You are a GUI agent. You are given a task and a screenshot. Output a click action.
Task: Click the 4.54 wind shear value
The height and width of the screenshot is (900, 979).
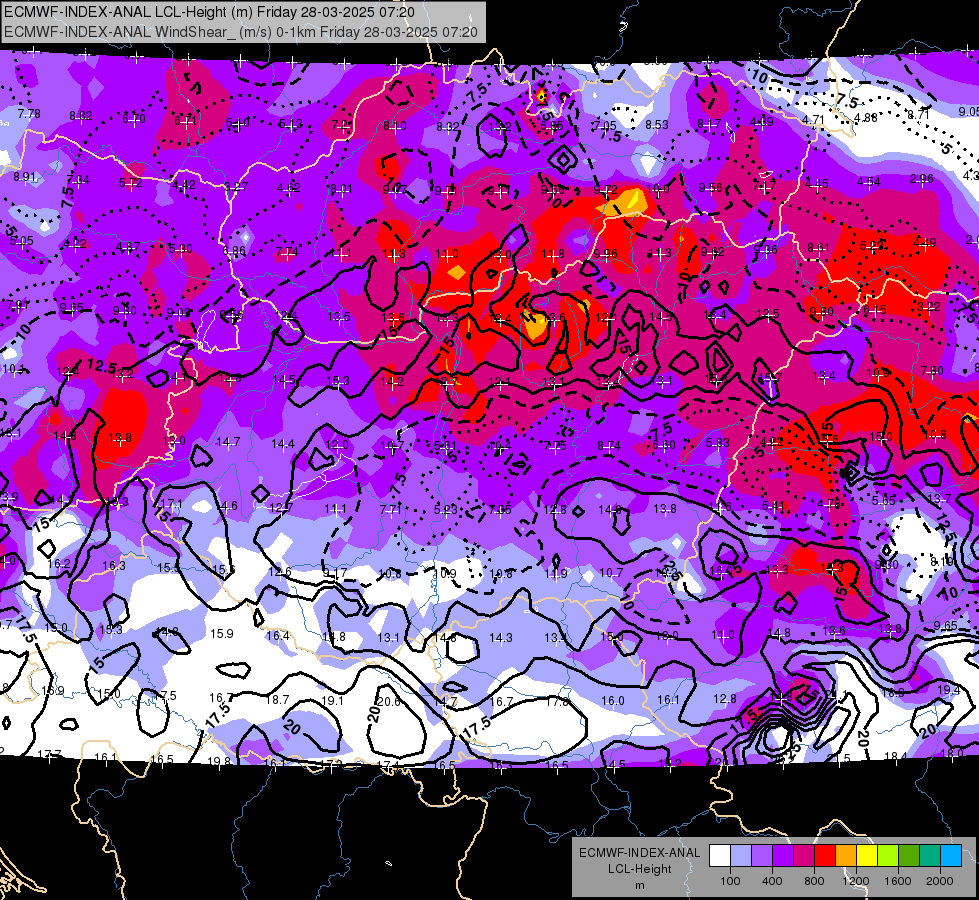click(x=868, y=181)
